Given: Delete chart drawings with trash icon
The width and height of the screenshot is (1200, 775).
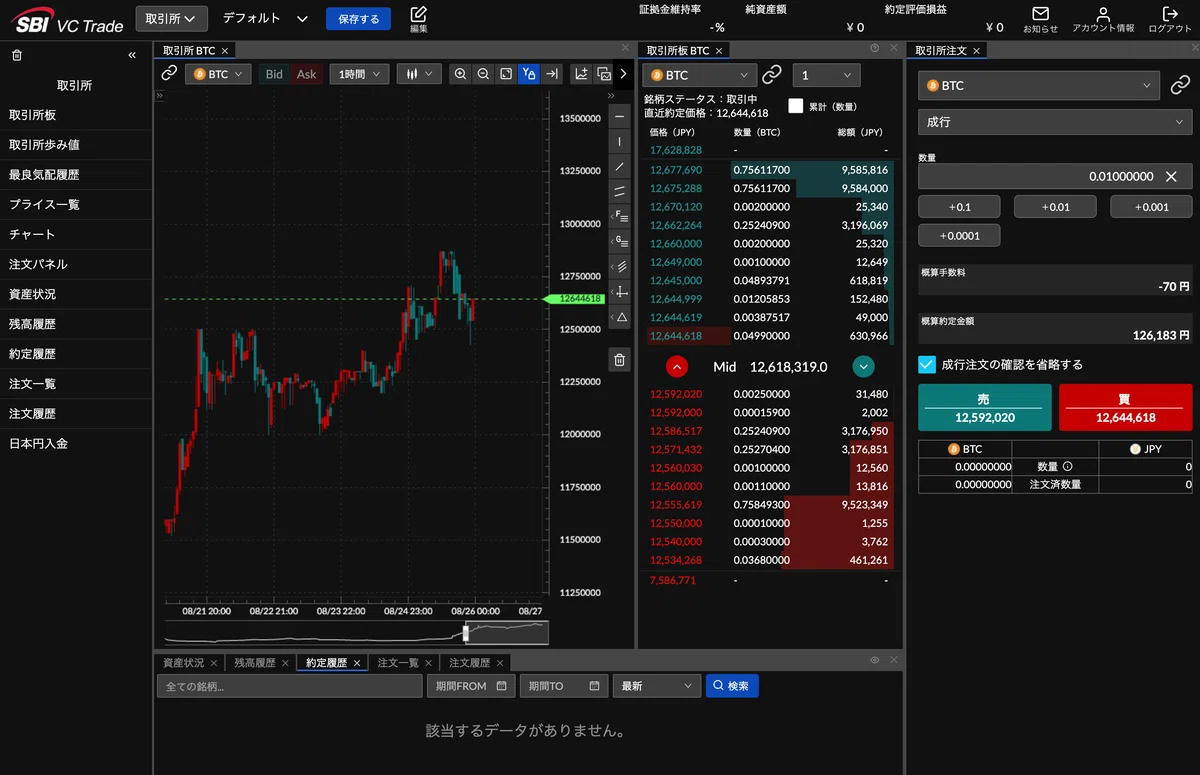Looking at the screenshot, I should click(x=619, y=360).
